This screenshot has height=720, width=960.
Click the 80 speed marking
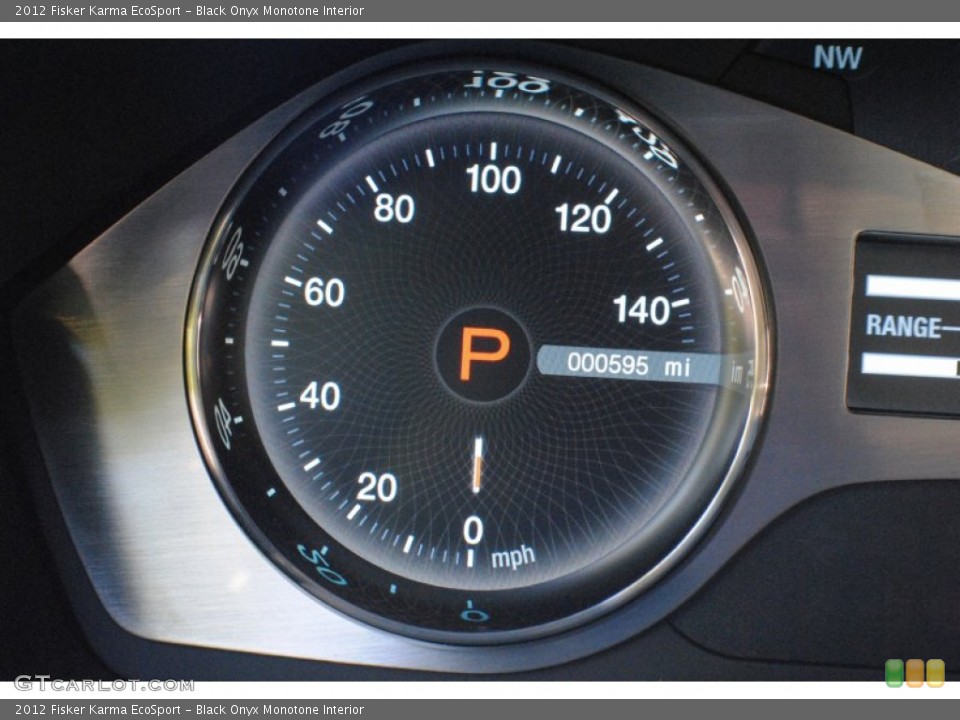tap(394, 208)
